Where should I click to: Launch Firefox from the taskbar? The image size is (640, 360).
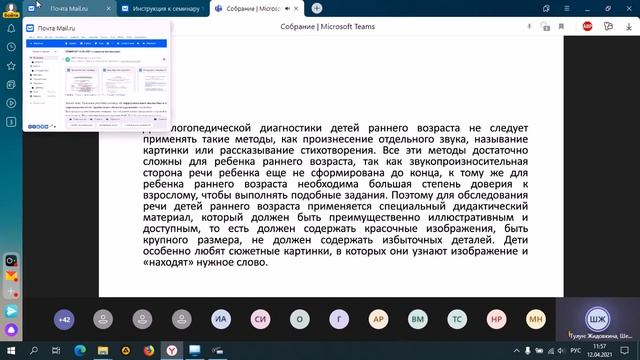coord(149,351)
